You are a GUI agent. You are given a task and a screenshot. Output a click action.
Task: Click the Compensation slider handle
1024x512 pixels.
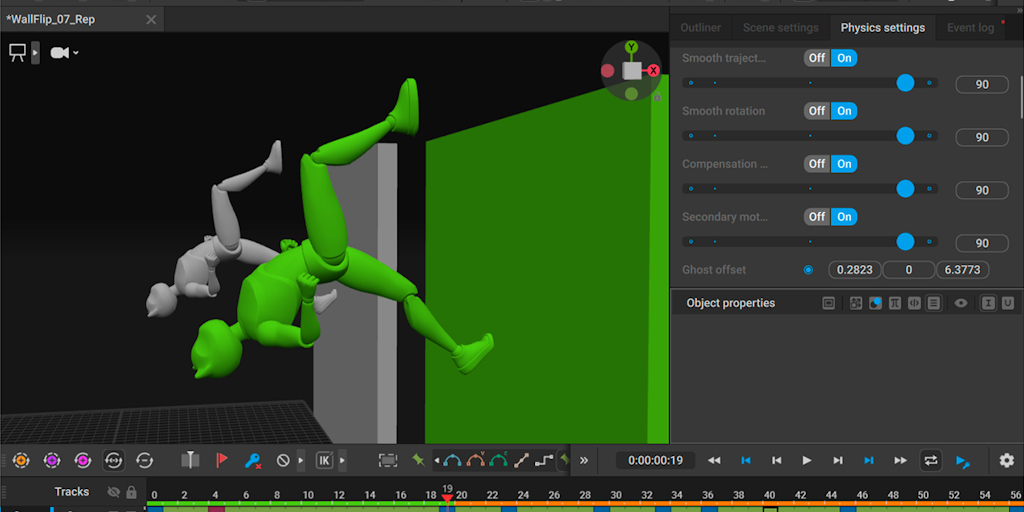tap(905, 188)
